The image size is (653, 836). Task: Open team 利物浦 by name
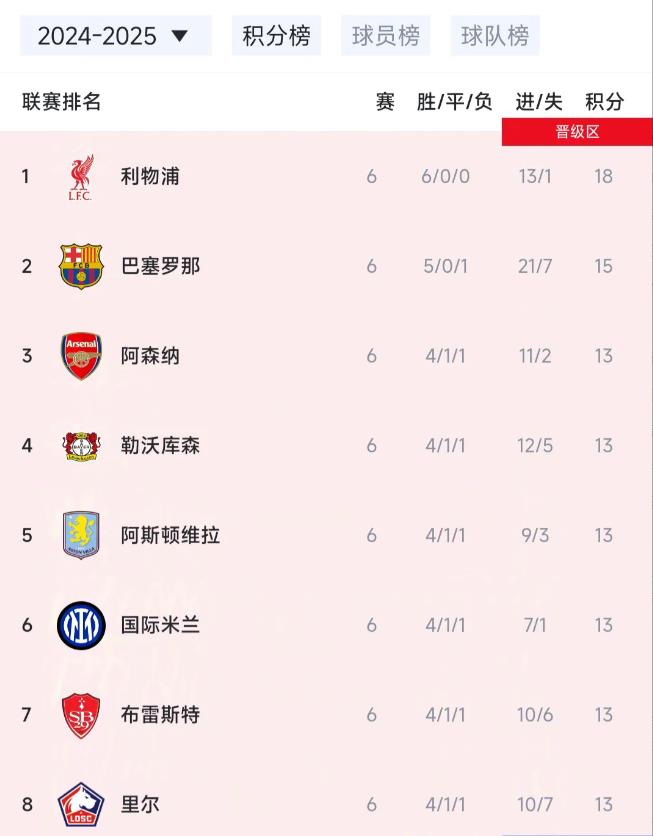150,176
